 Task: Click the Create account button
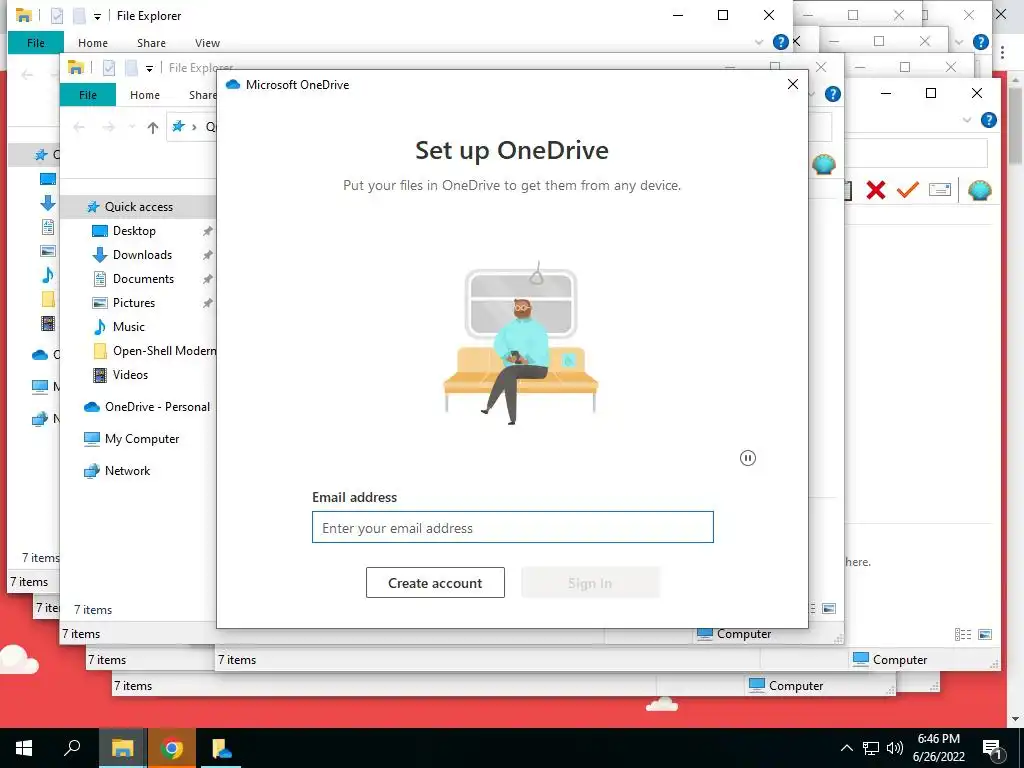pos(435,583)
